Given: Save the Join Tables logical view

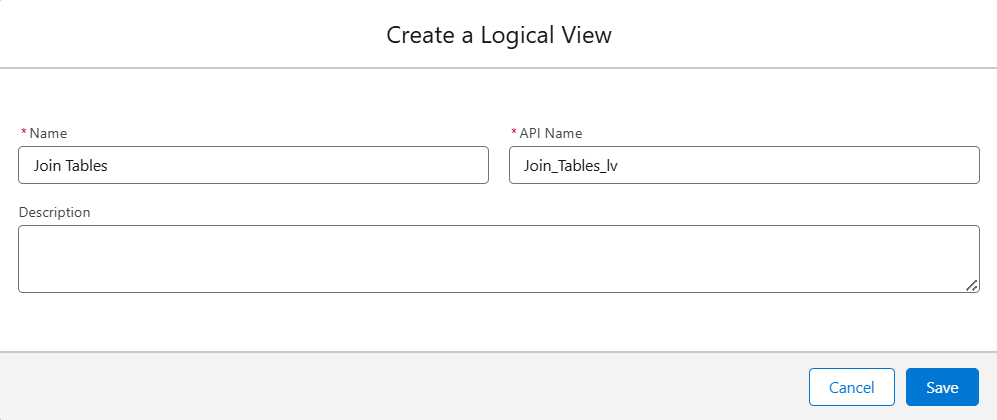Looking at the screenshot, I should click(942, 387).
